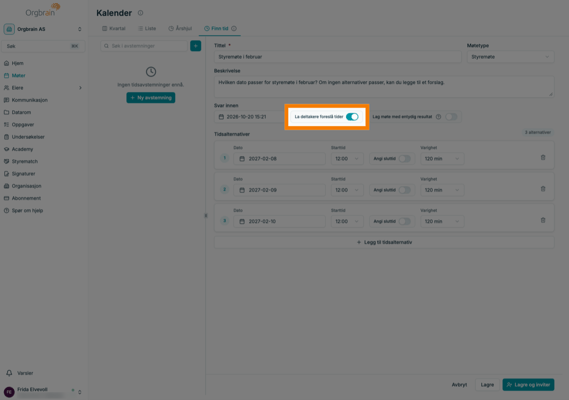Click the Ny avstemning button

tap(151, 98)
